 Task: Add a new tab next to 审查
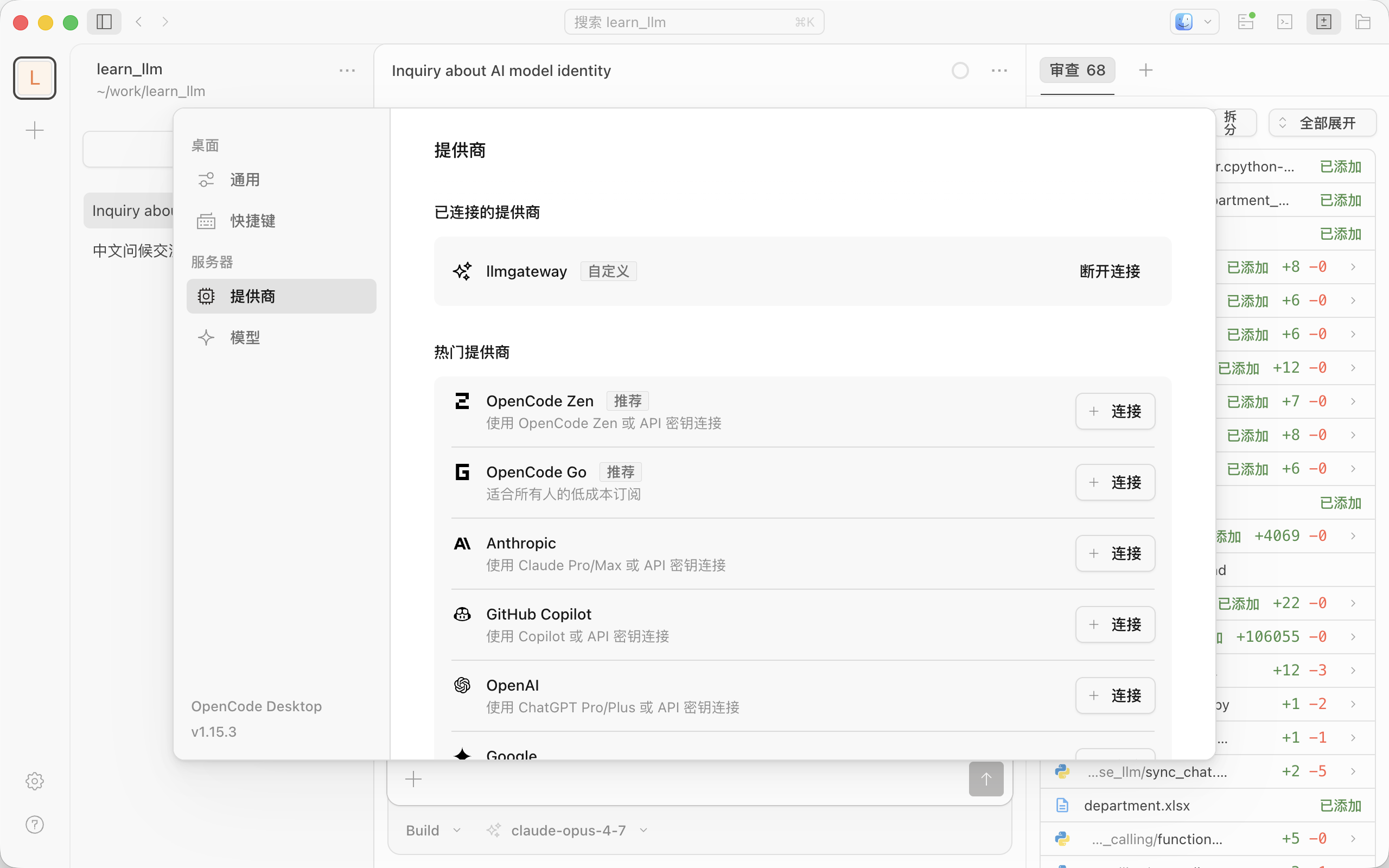[1145, 70]
